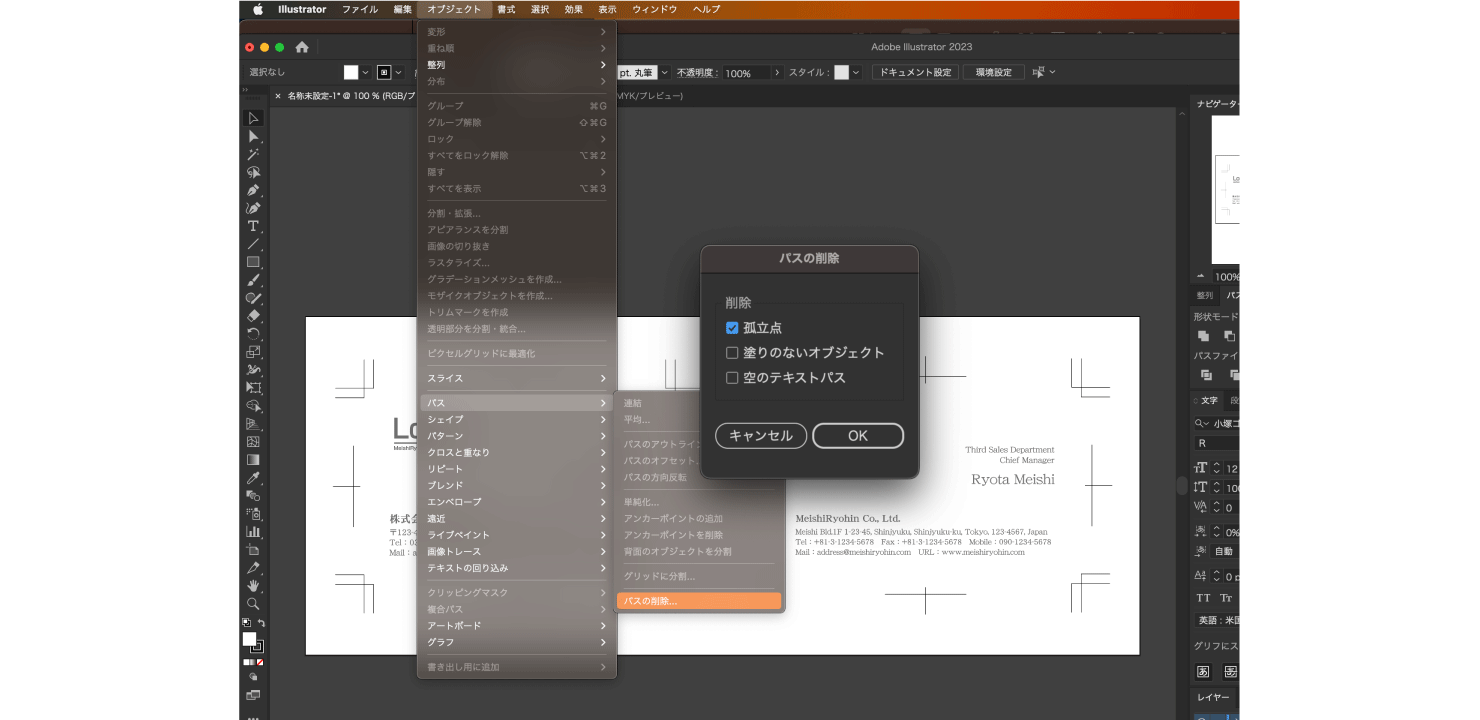Click the Navigator panel preview thumbnail
The width and height of the screenshot is (1480, 720).
(1226, 190)
